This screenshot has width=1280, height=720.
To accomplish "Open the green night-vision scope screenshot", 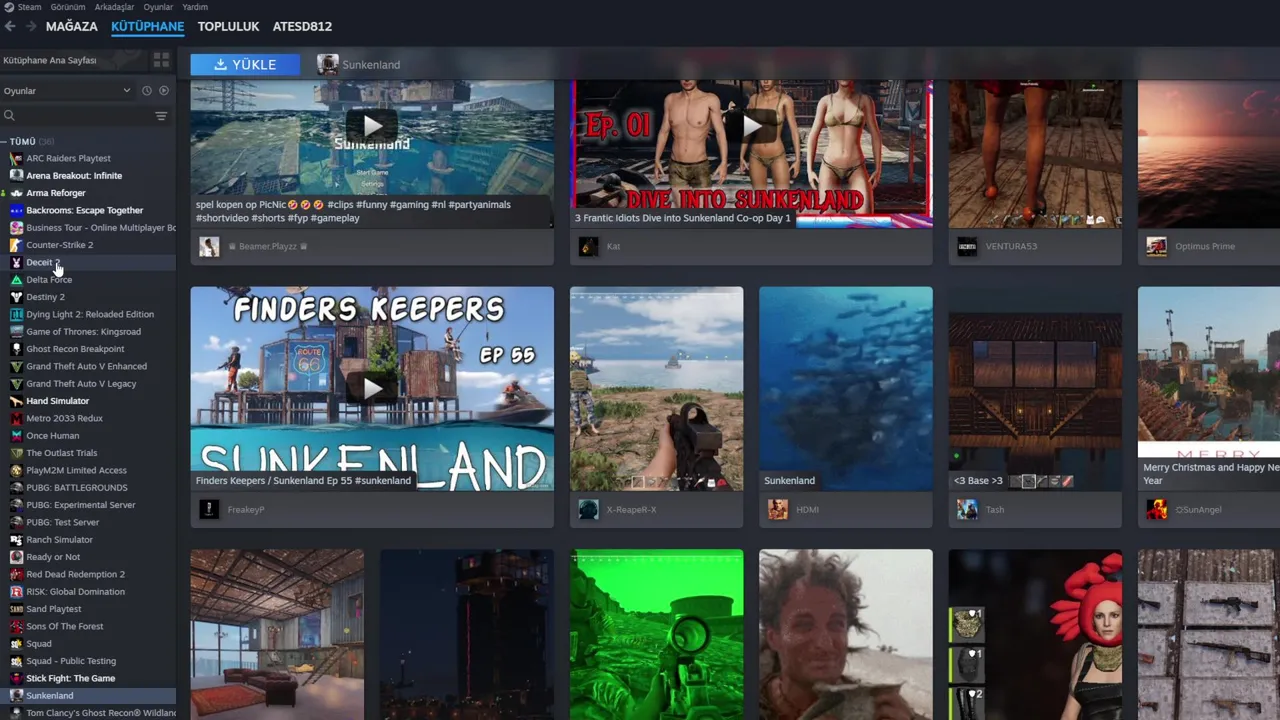I will point(657,634).
